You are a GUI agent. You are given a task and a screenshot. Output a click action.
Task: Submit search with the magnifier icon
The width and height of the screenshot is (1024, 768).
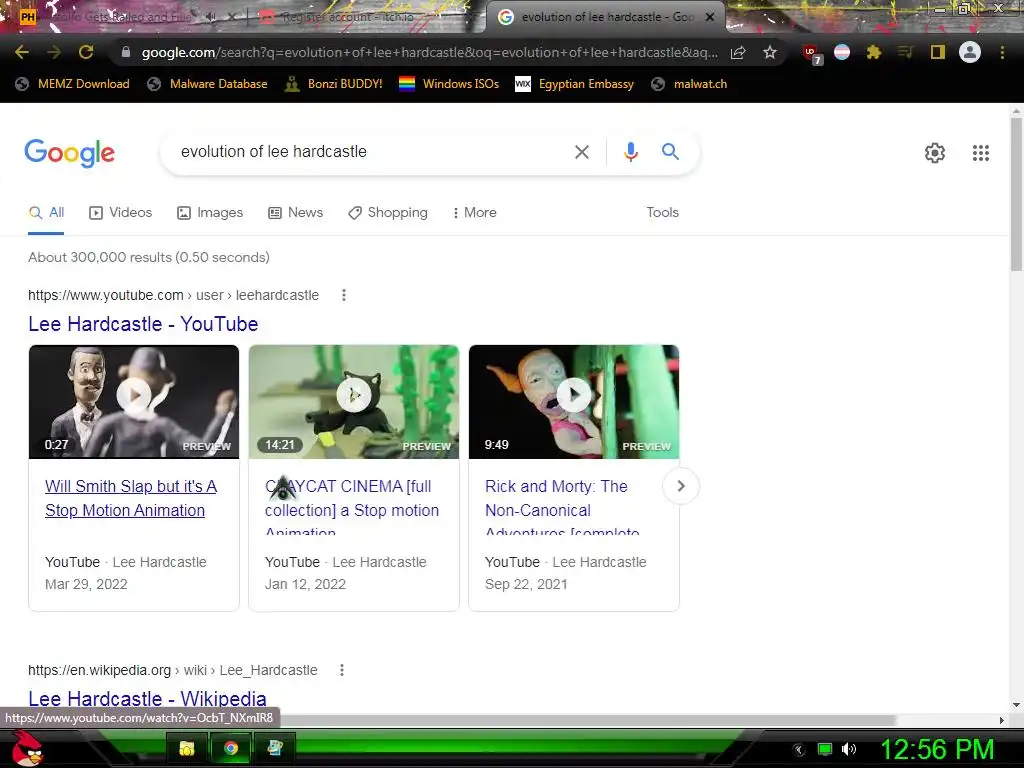point(670,152)
